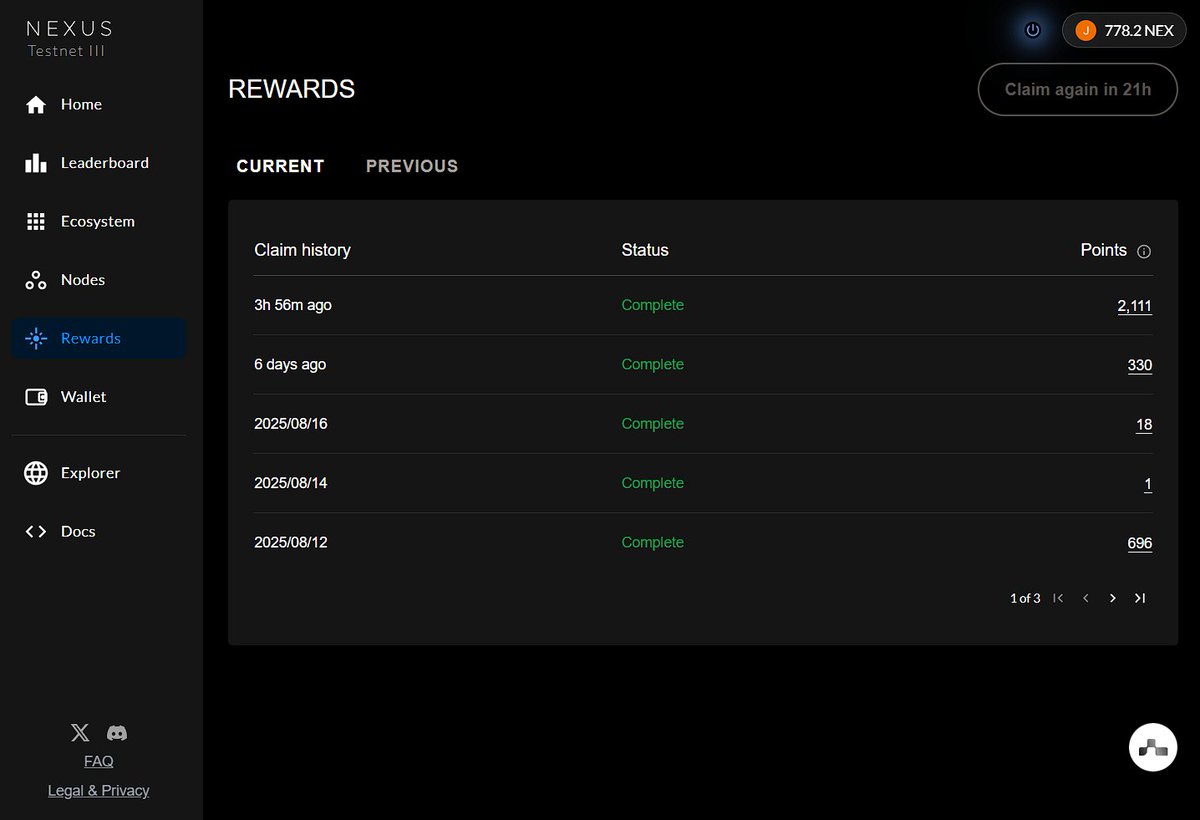Open the 330 points link
The height and width of the screenshot is (820, 1200).
tap(1139, 365)
